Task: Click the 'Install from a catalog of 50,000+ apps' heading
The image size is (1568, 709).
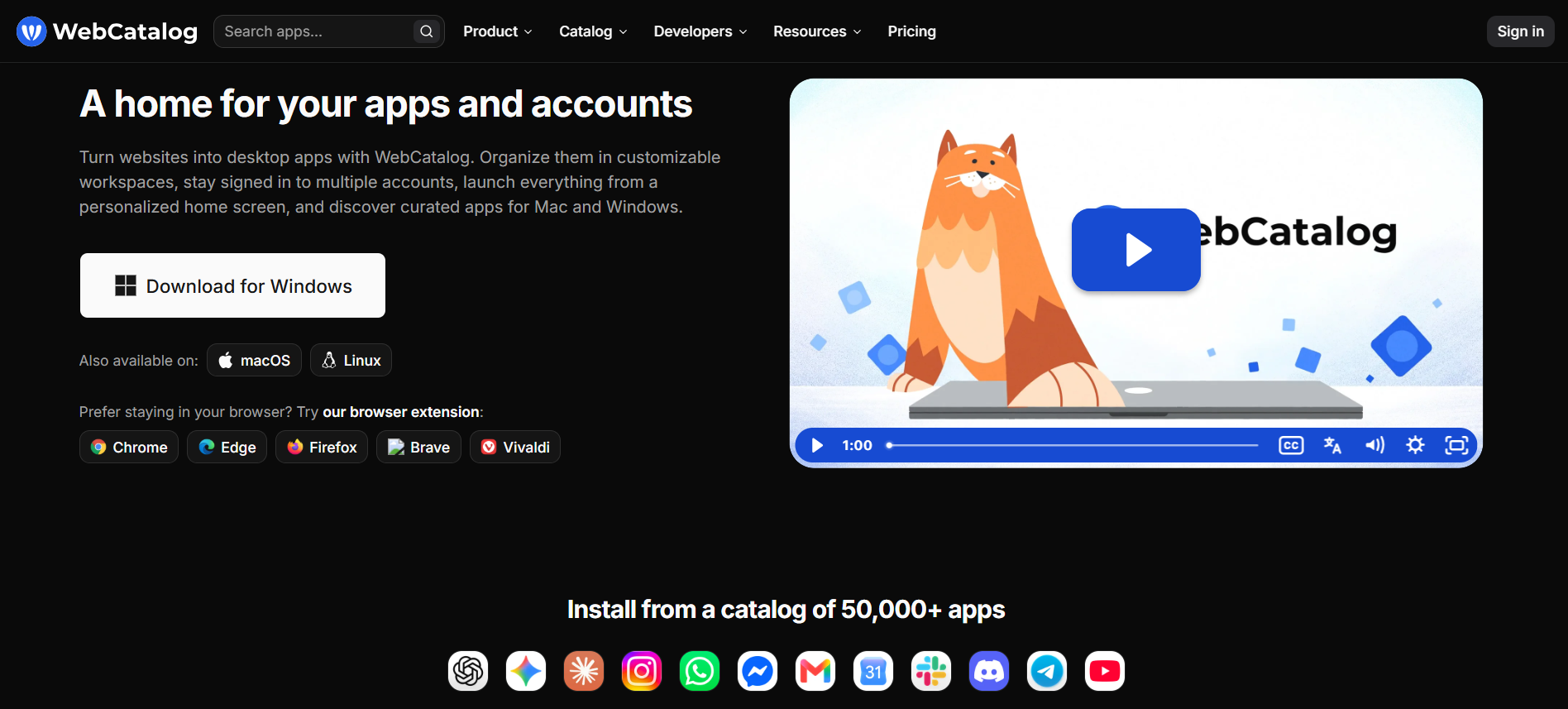Action: pos(786,610)
